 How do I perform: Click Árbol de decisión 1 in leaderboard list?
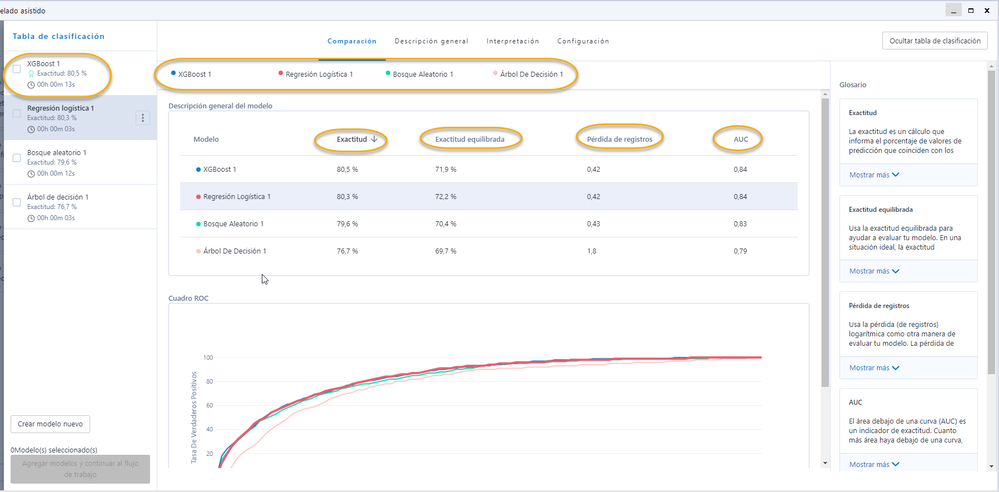80,206
